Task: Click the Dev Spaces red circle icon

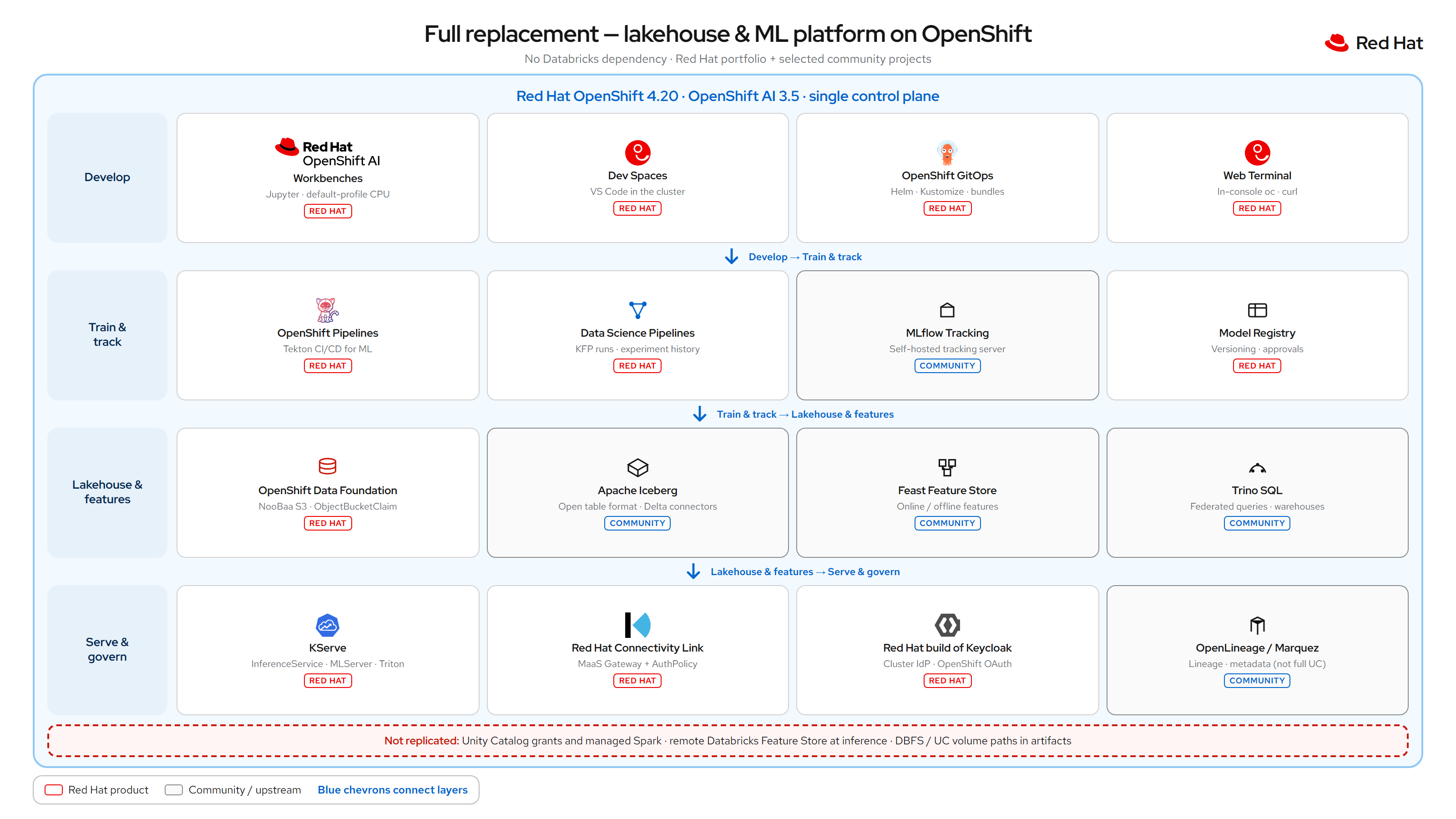Action: 637,152
